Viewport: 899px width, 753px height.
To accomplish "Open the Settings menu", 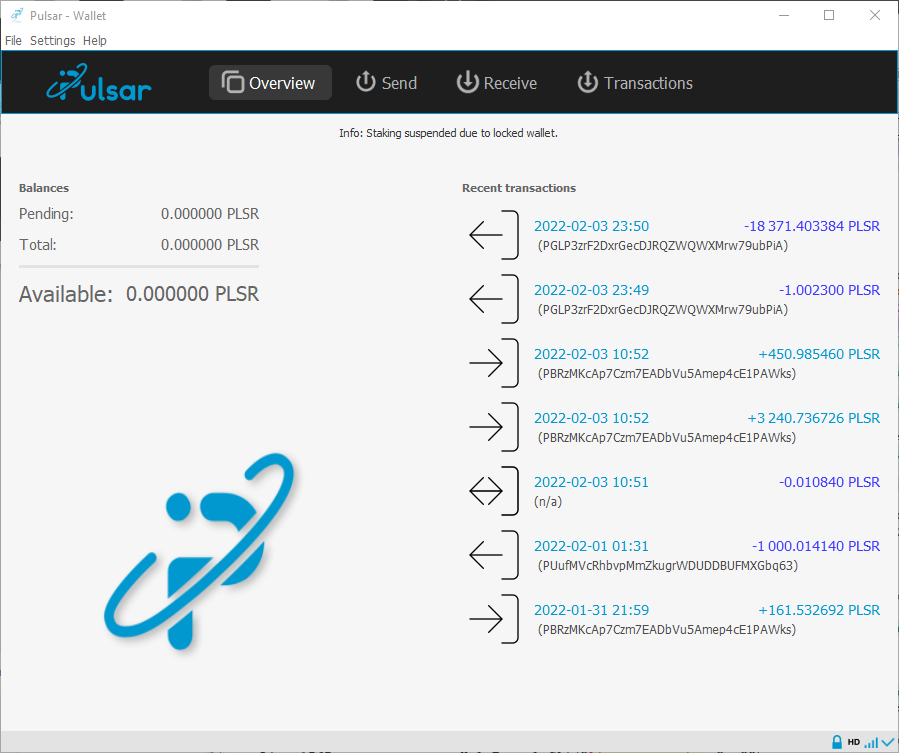I will (53, 41).
